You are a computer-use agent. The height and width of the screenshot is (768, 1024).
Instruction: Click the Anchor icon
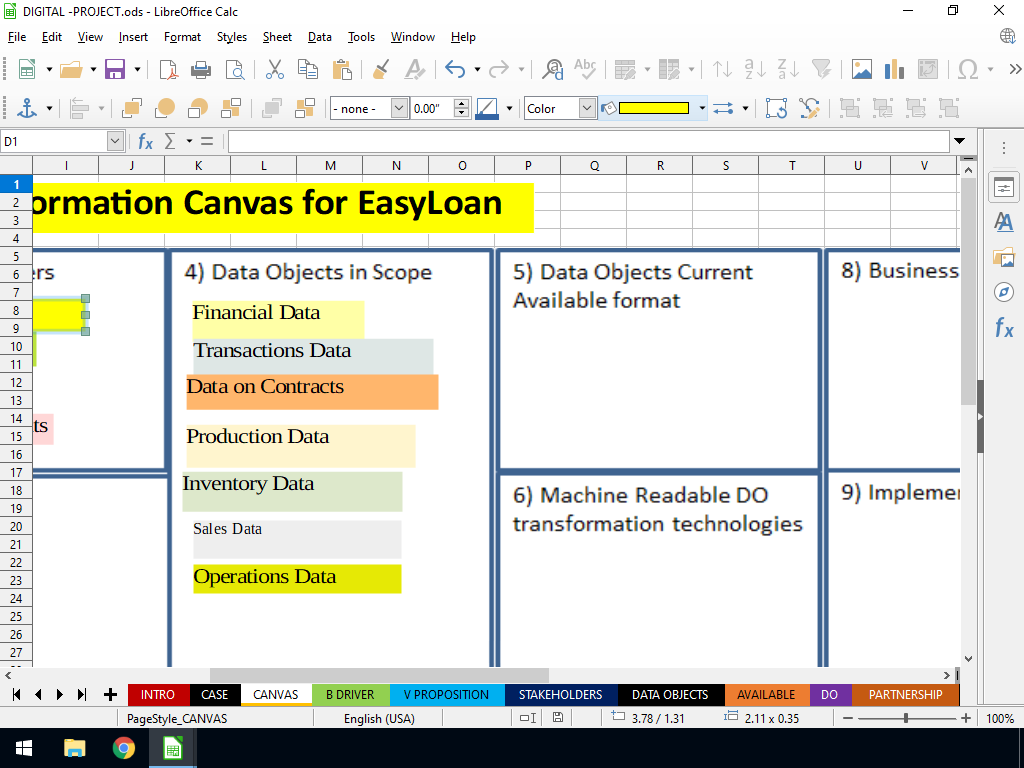coord(27,108)
